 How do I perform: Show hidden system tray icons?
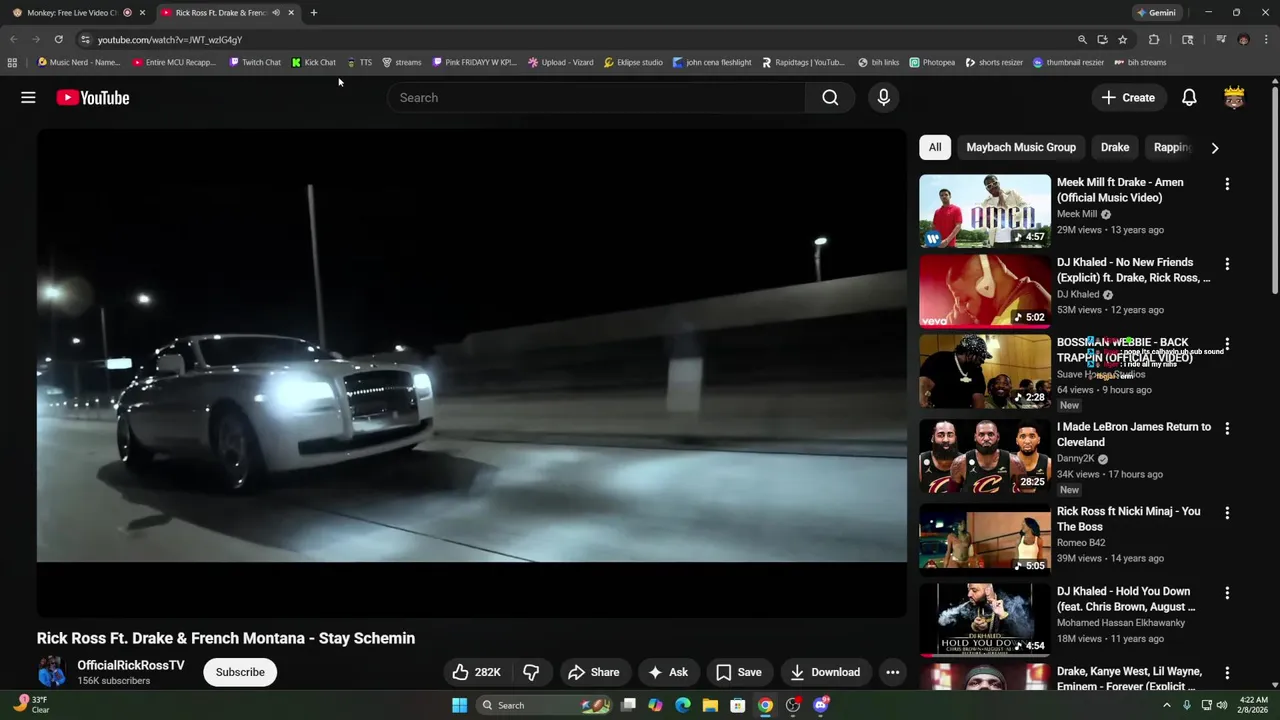[x=1166, y=705]
